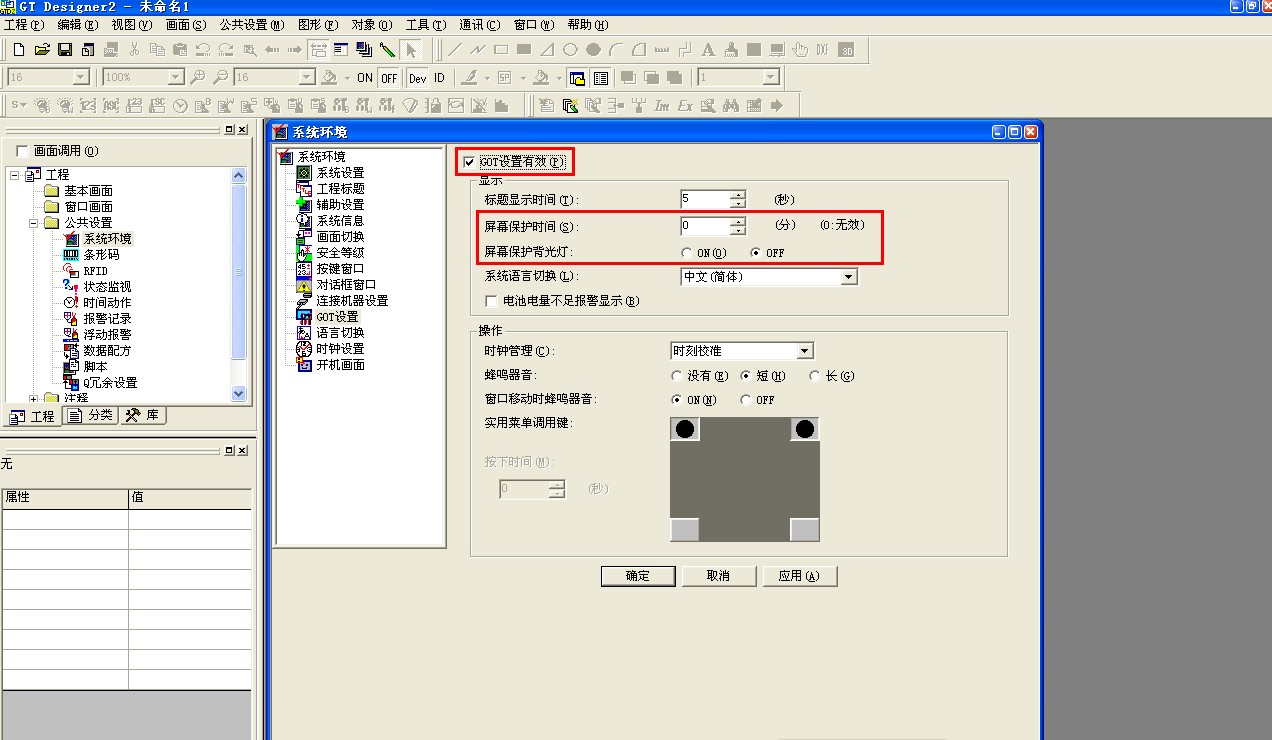Click the binoculars find icon
Viewport: 1272px width, 740px height.
tap(731, 105)
